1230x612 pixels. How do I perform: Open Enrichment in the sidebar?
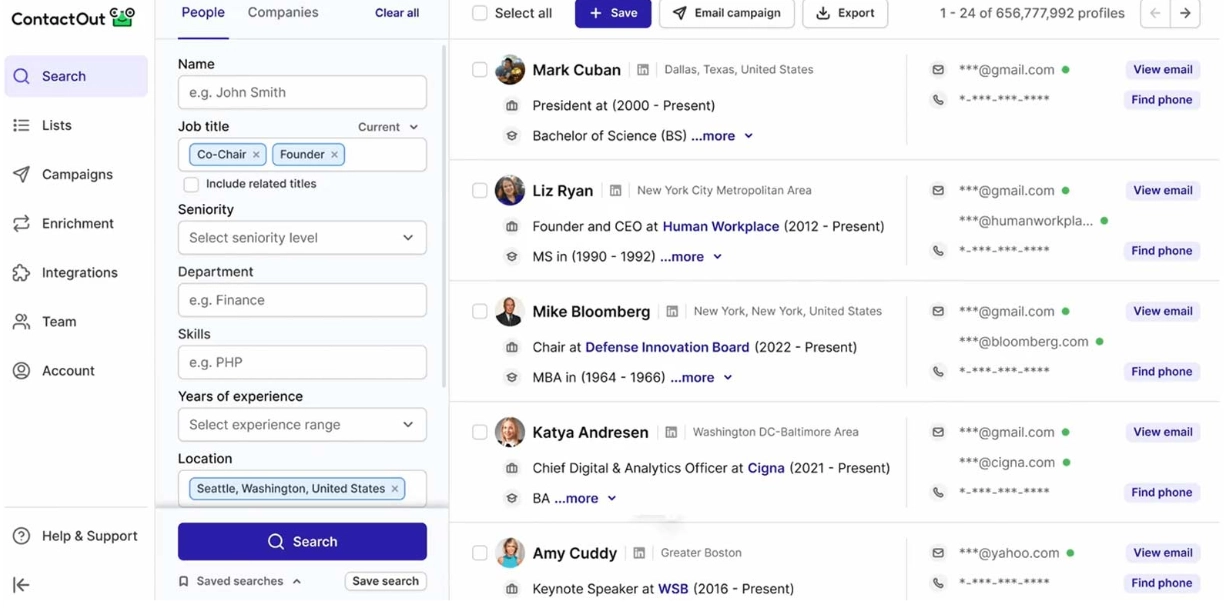77,224
